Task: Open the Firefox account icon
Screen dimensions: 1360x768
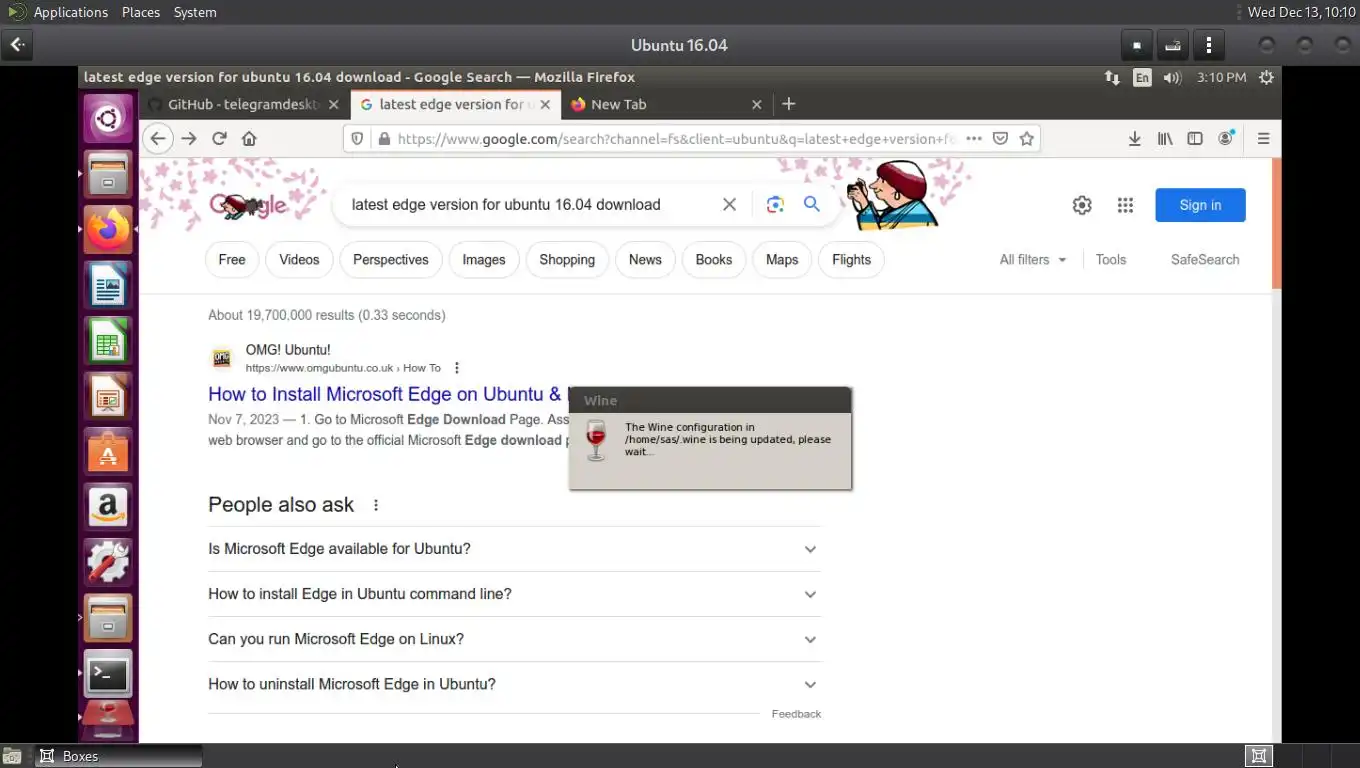Action: coord(1226,139)
